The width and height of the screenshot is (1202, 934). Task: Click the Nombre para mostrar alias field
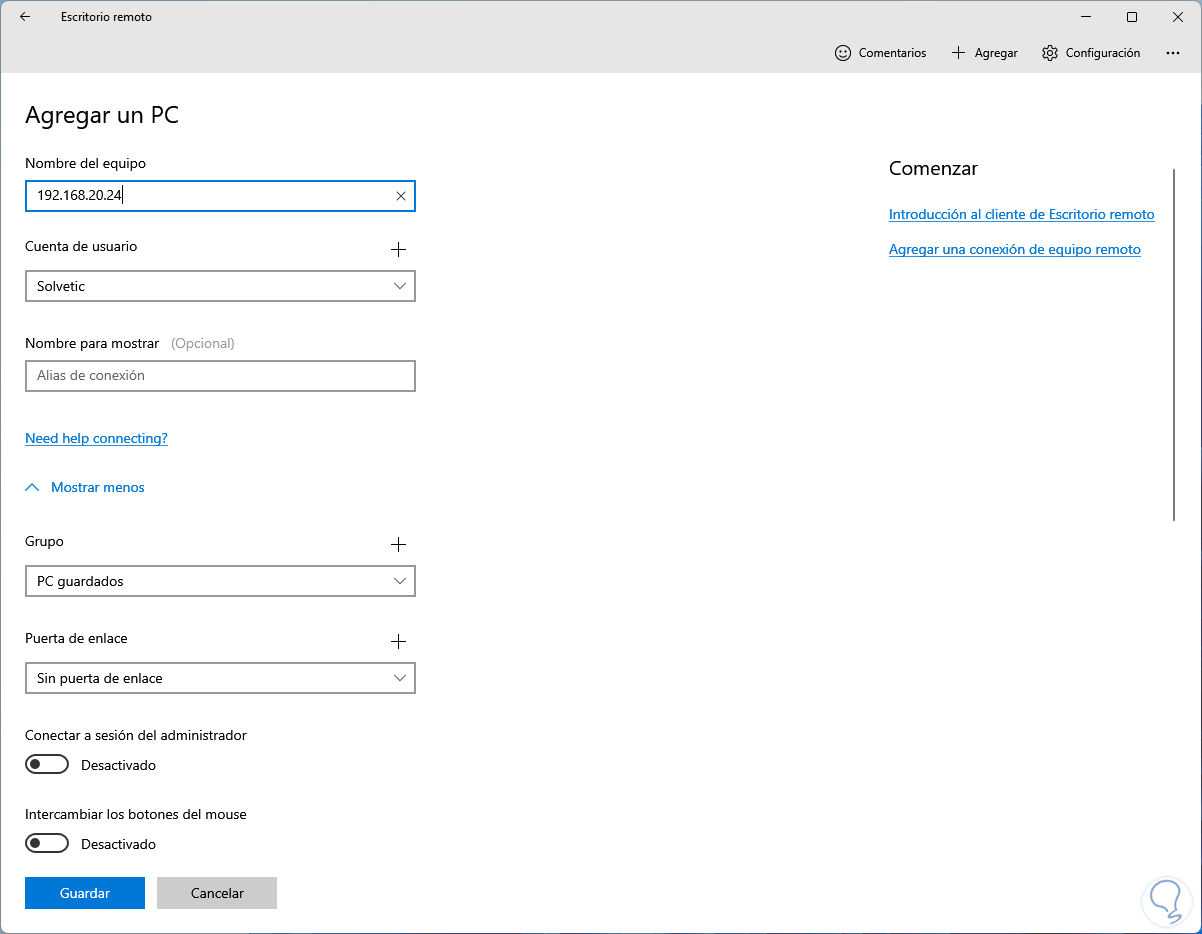(x=220, y=377)
